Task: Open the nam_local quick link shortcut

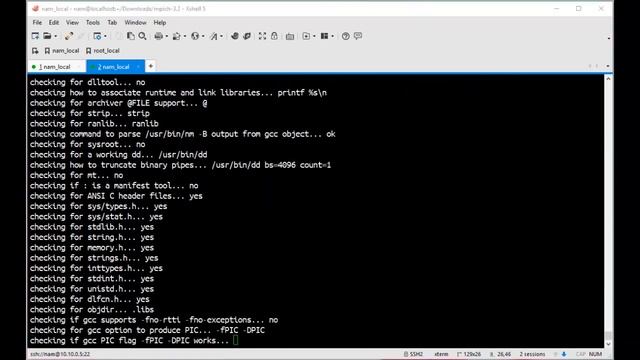Action: [x=62, y=51]
